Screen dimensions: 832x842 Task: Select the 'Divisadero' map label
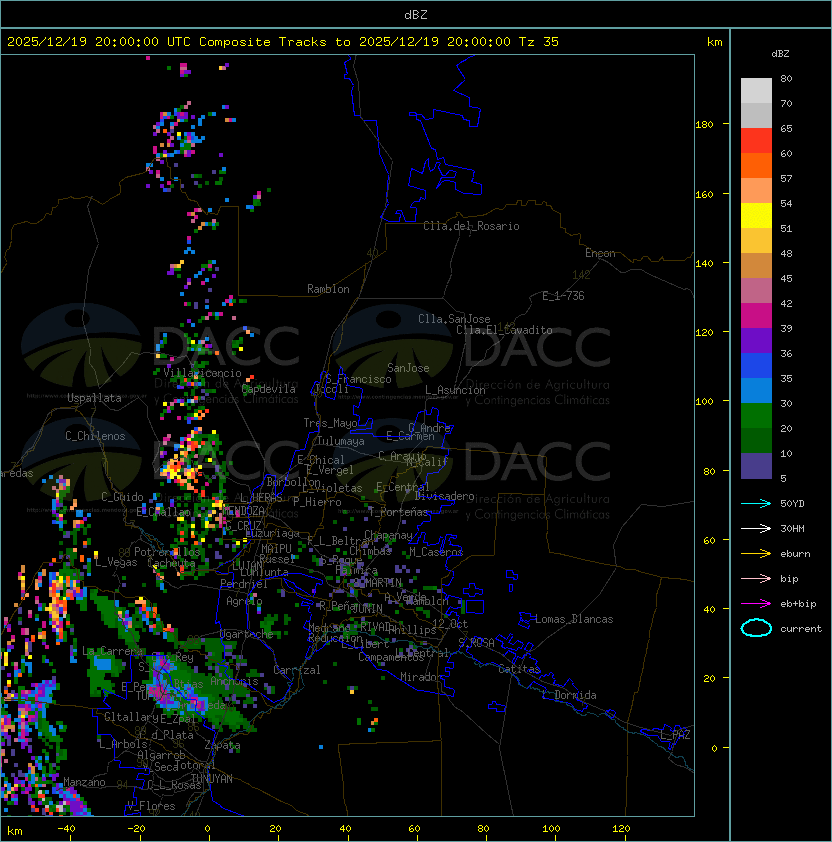point(445,496)
